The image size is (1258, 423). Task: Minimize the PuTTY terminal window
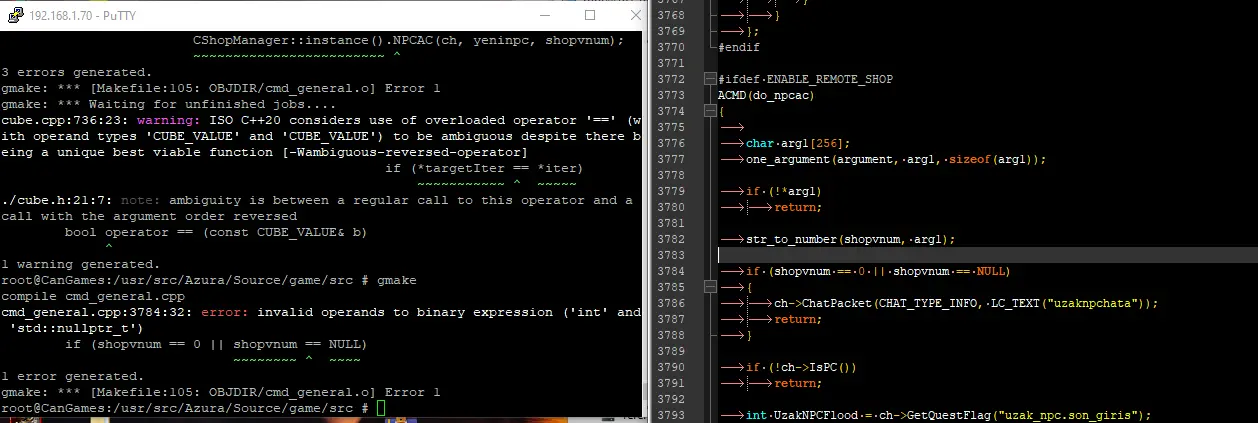[542, 16]
